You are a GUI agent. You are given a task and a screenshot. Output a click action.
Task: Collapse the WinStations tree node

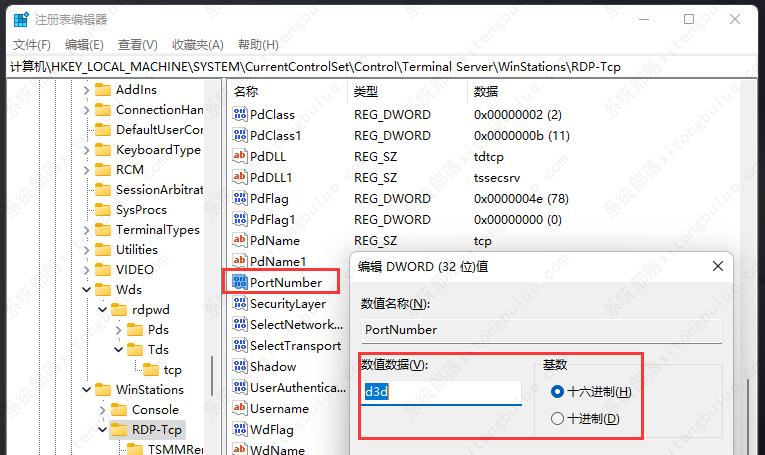86,390
